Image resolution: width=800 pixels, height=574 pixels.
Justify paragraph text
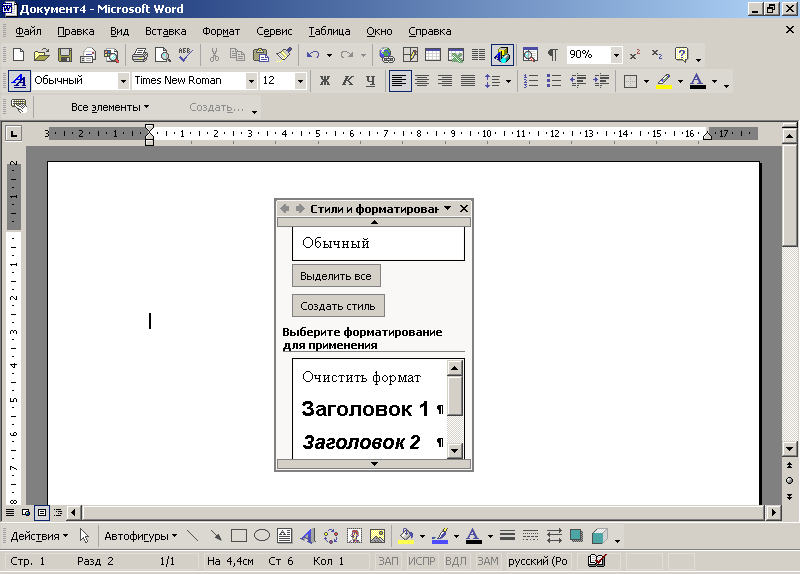468,81
